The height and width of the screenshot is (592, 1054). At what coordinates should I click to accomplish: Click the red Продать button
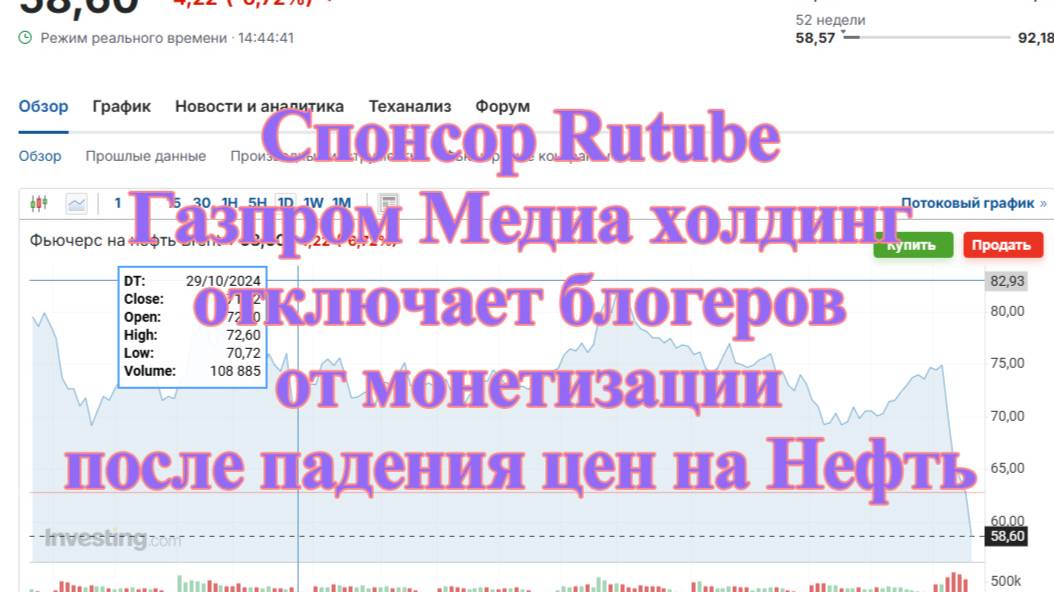[x=1003, y=245]
